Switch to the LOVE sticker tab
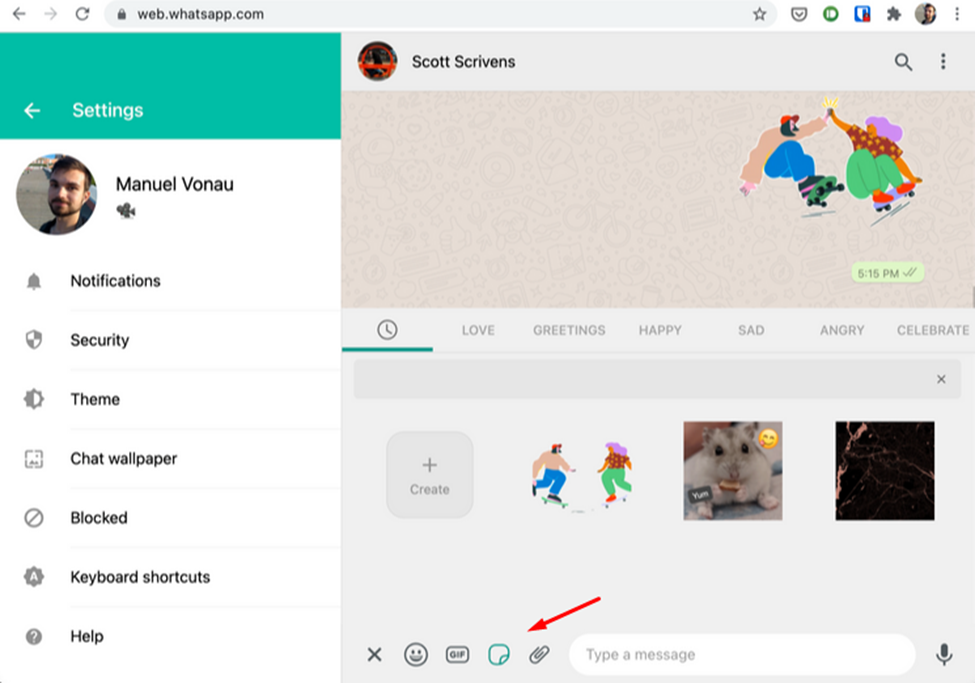 pyautogui.click(x=478, y=330)
